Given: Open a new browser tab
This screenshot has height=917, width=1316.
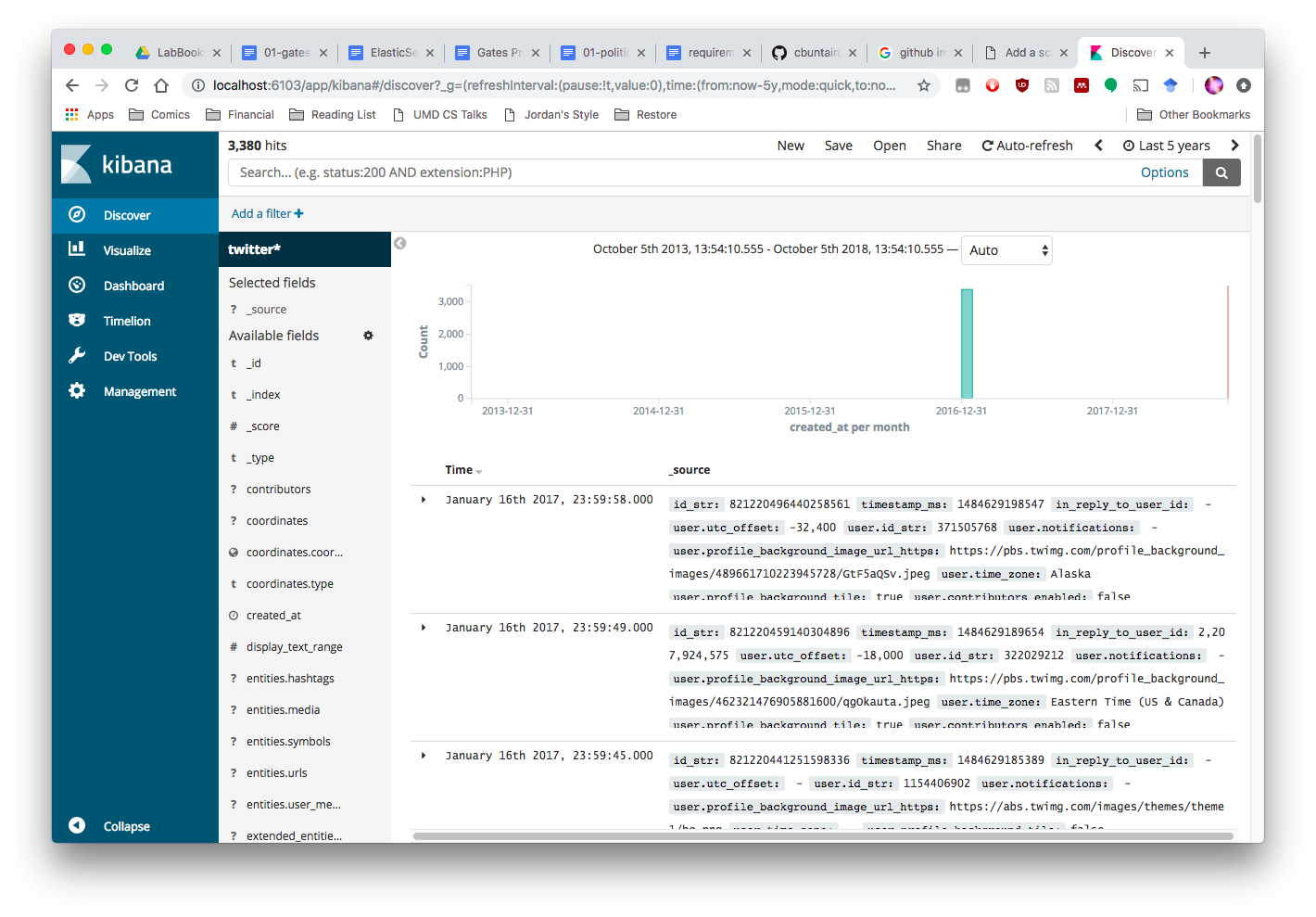Looking at the screenshot, I should click(1205, 53).
